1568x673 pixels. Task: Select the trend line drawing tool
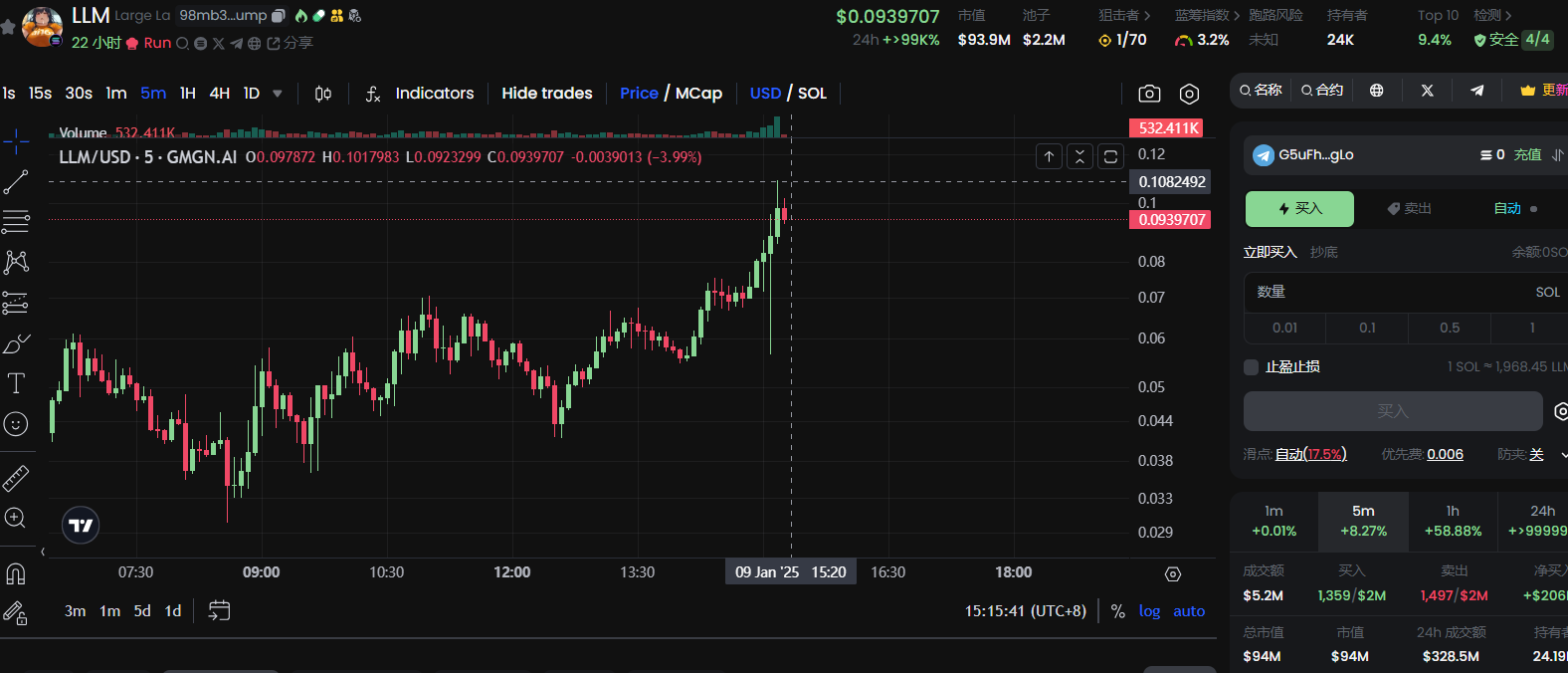coord(16,182)
